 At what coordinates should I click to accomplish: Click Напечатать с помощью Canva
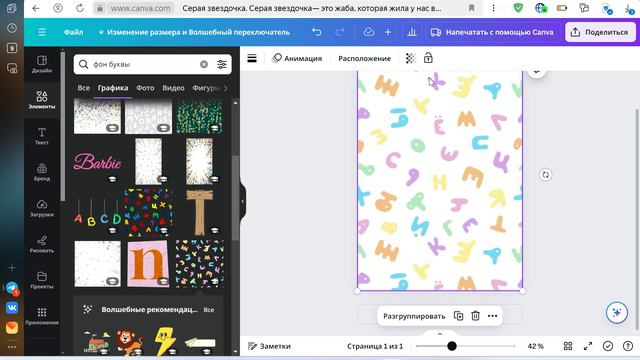pos(492,32)
